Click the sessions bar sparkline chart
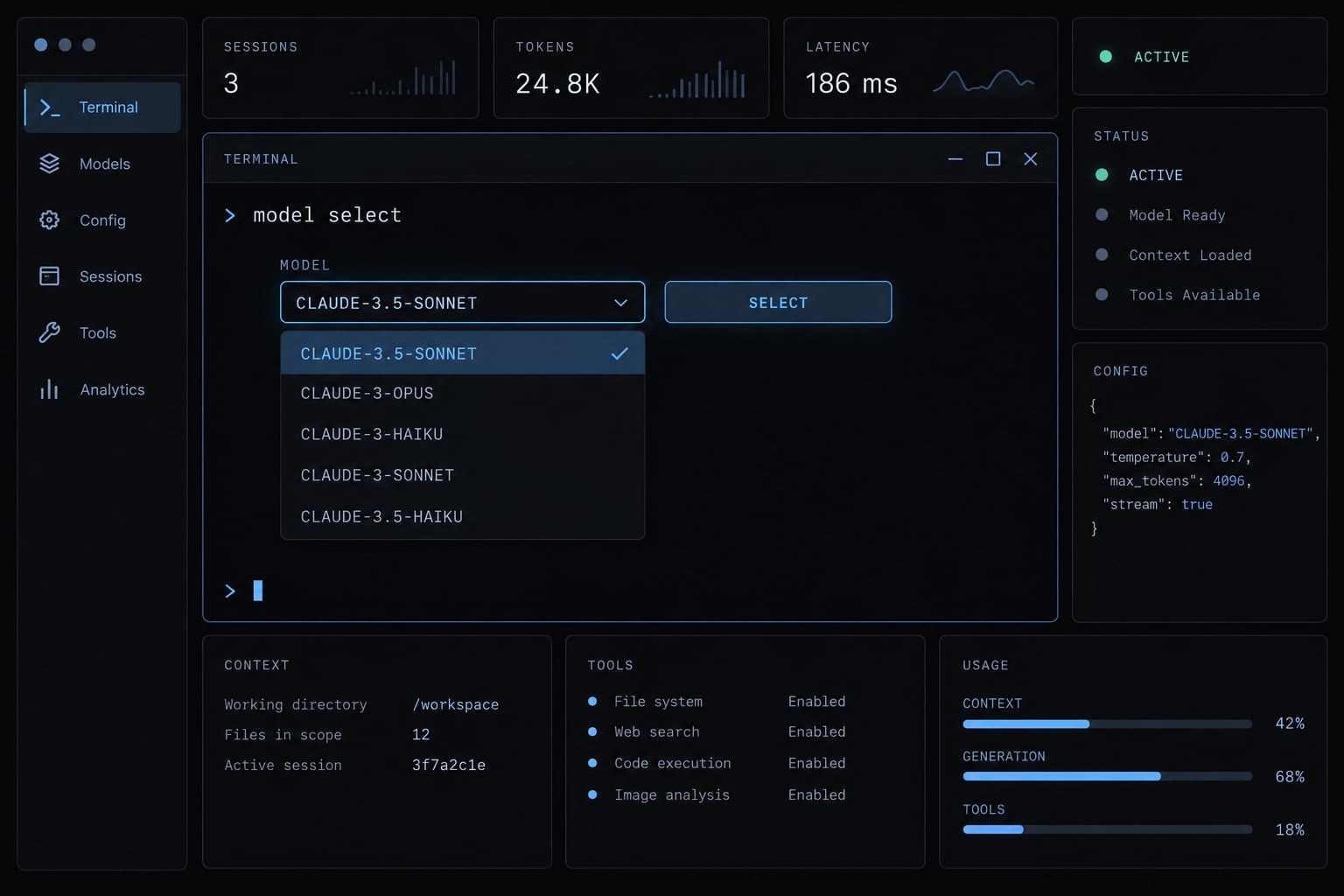 click(402, 77)
